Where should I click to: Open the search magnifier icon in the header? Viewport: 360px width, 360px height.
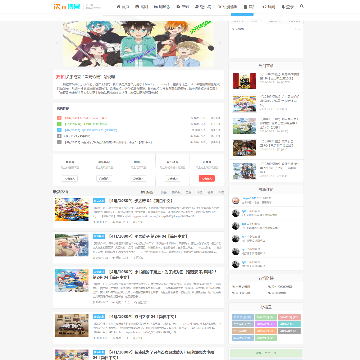(302, 6)
